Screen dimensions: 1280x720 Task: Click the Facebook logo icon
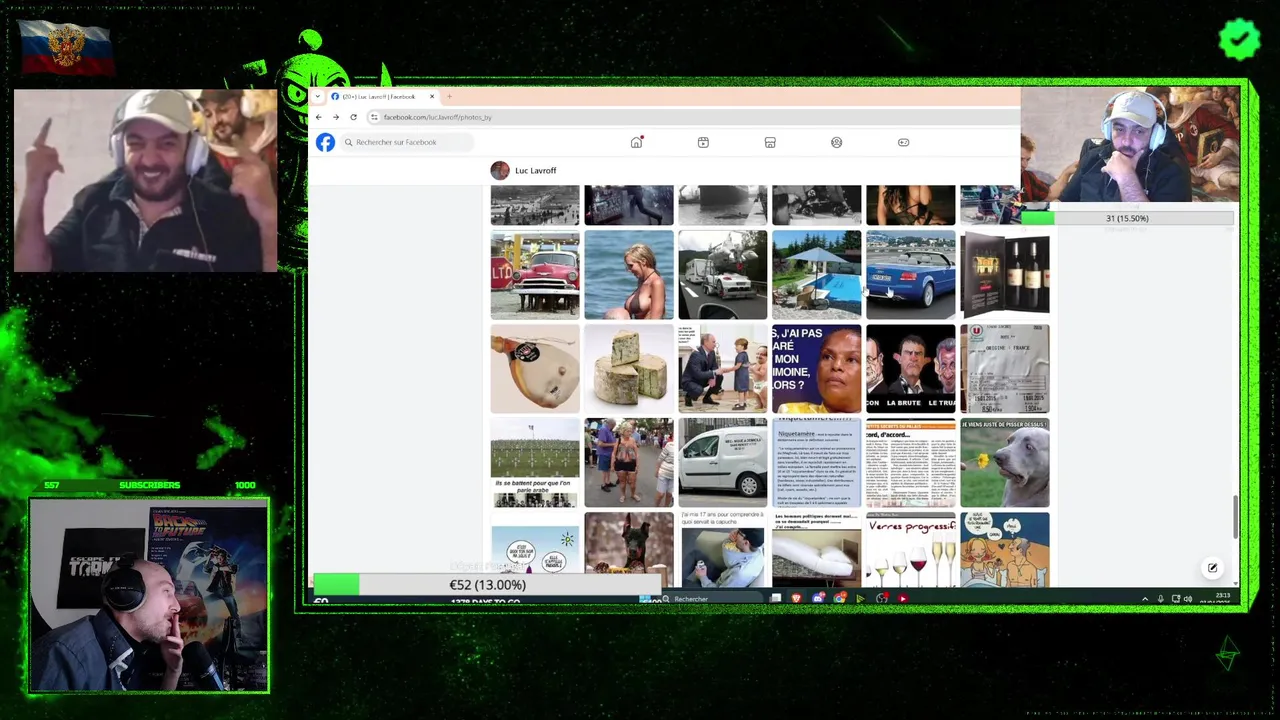(325, 142)
